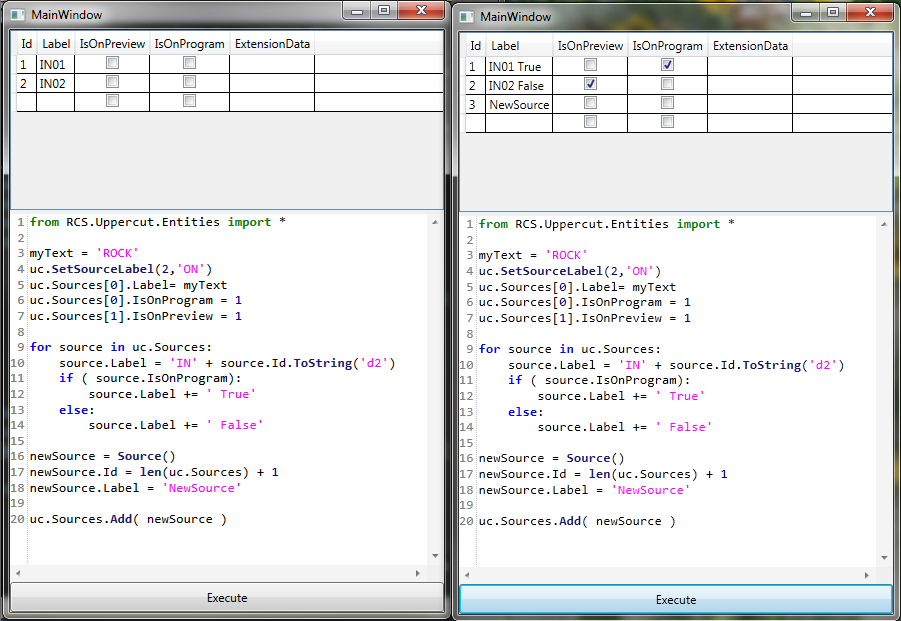The height and width of the screenshot is (621, 901).
Task: Select 'IN01 True' label cell
Action: [519, 67]
